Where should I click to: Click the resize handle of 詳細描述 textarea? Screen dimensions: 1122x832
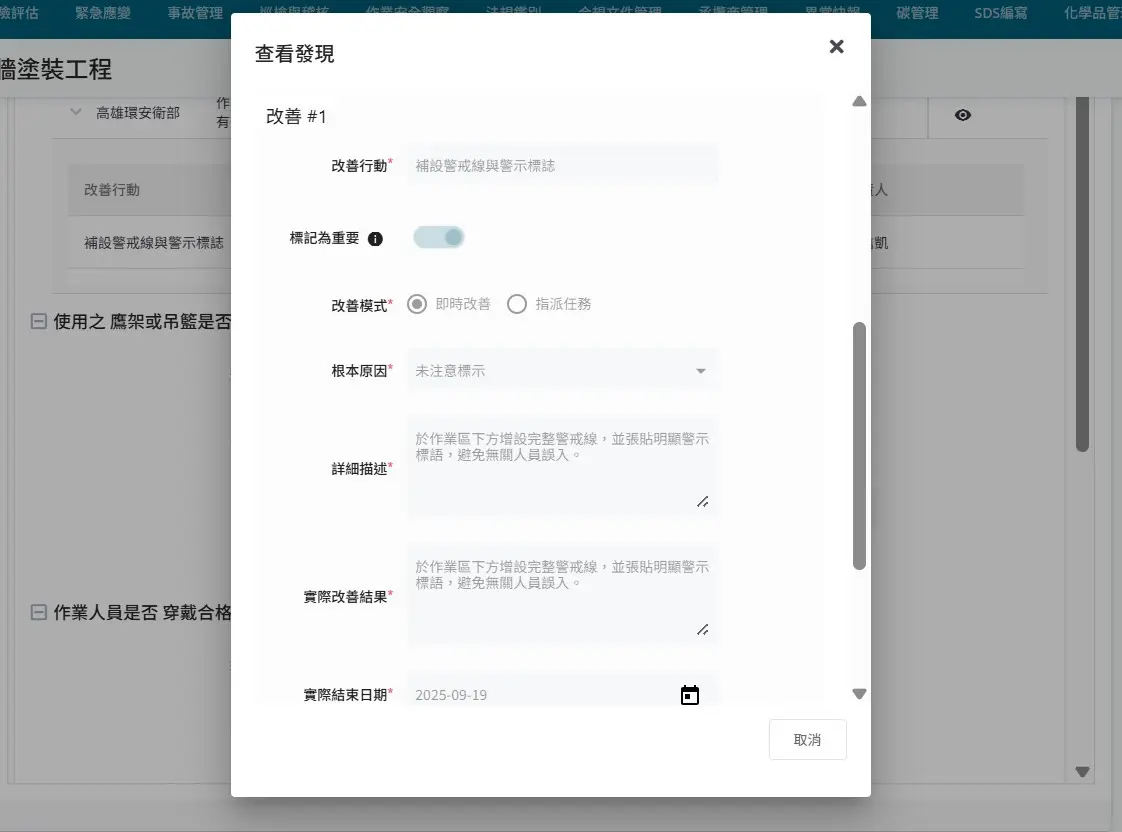tap(703, 502)
